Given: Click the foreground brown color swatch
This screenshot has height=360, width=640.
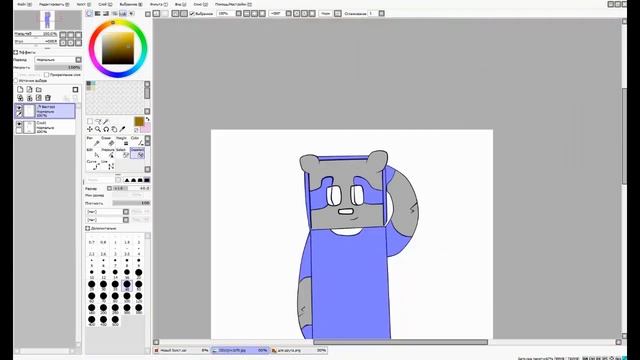Looking at the screenshot, I should [x=139, y=121].
